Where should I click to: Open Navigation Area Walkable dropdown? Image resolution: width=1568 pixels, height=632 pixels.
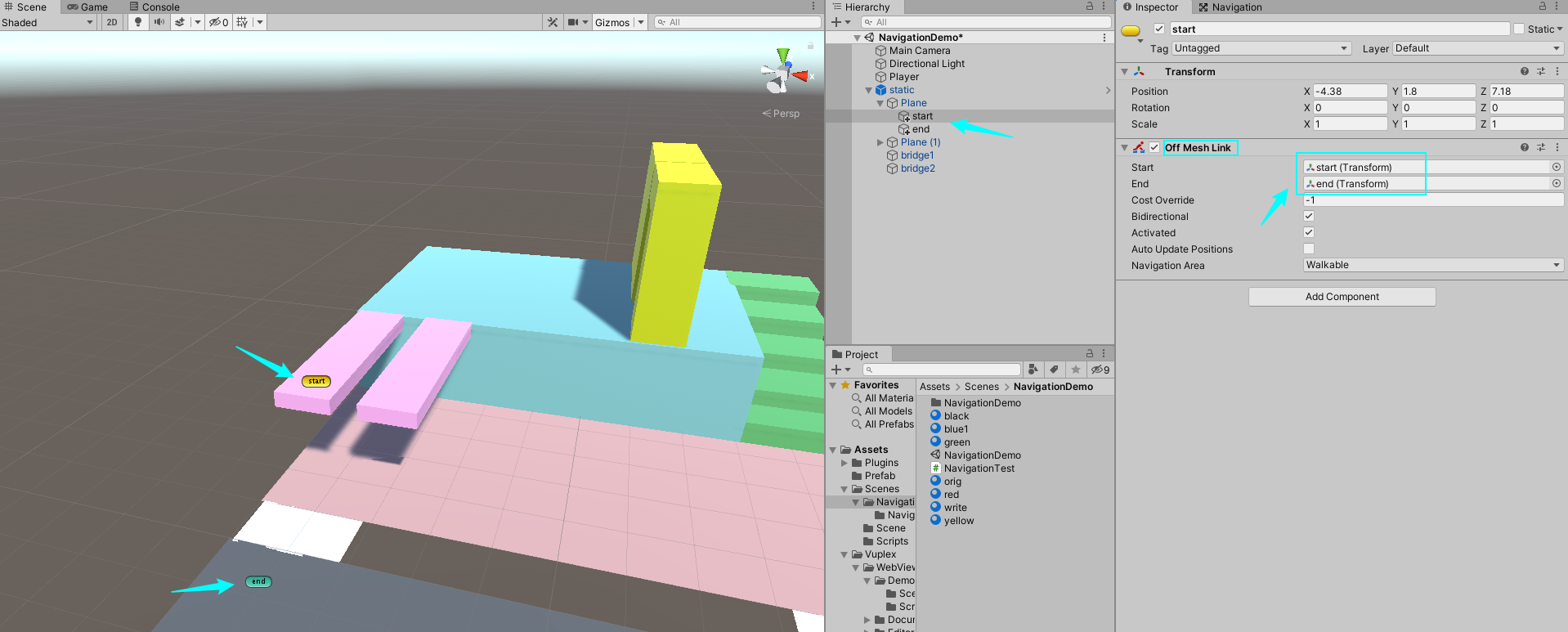(1433, 265)
